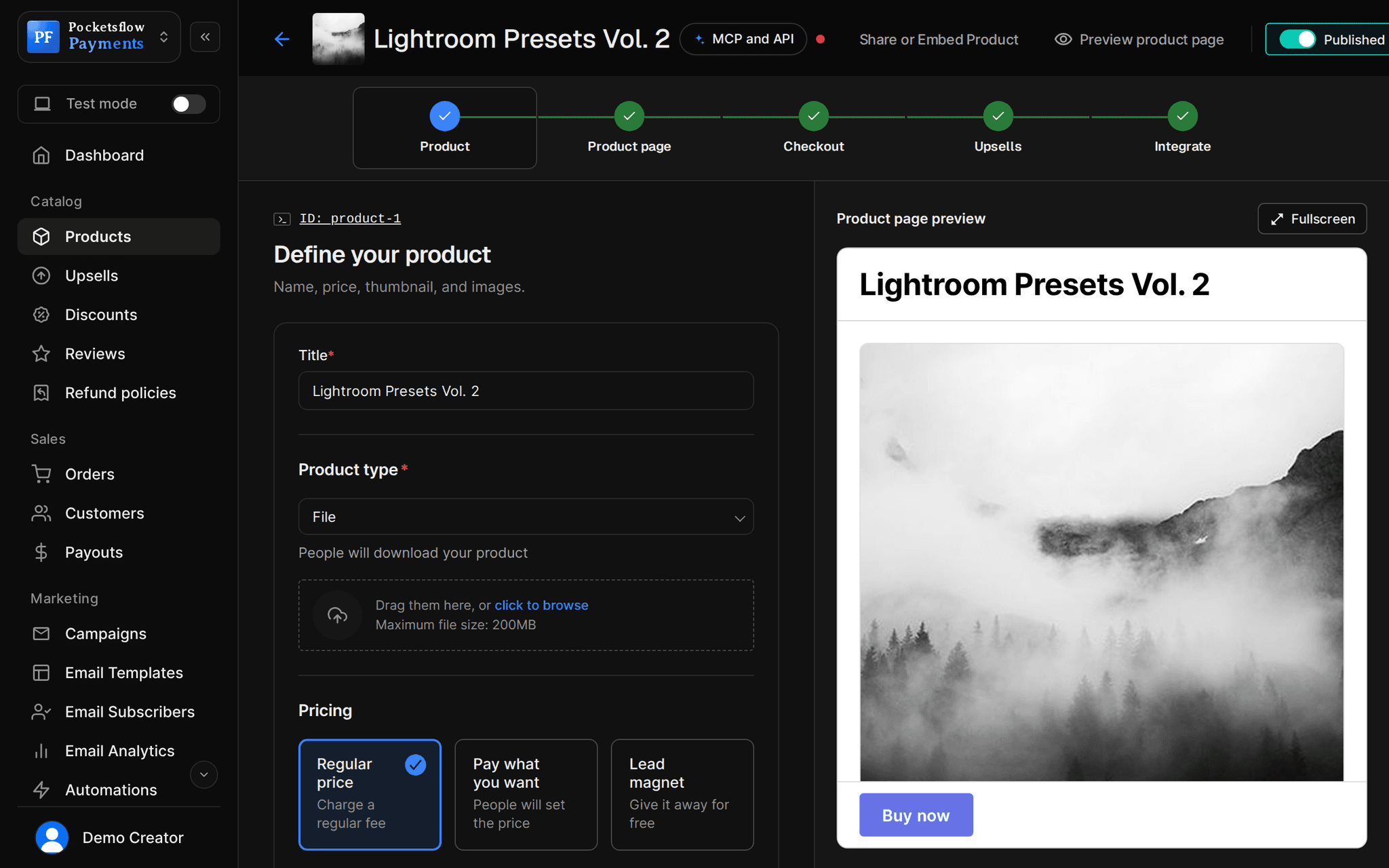The width and height of the screenshot is (1389, 868).
Task: Click the Discounts badge icon
Action: pyautogui.click(x=41, y=315)
